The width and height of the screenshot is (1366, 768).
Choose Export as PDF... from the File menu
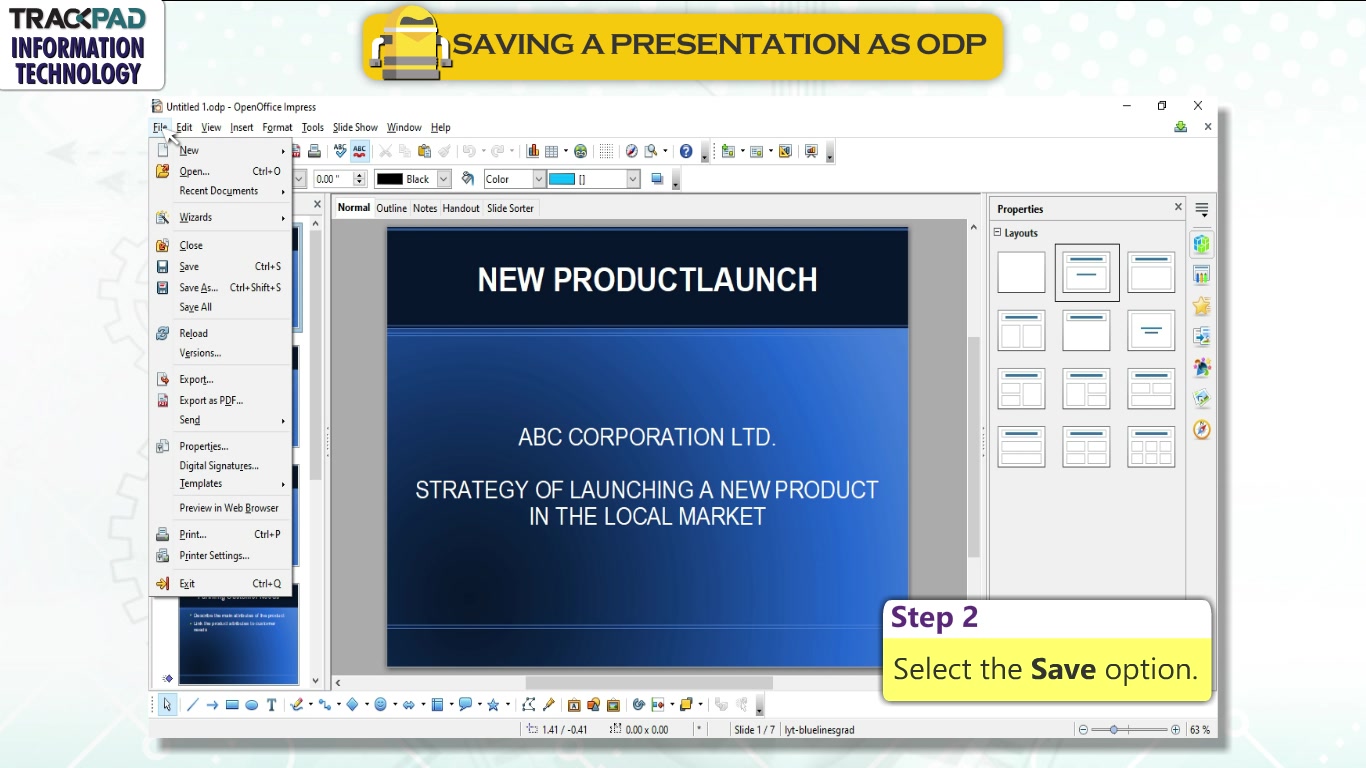tap(220, 400)
